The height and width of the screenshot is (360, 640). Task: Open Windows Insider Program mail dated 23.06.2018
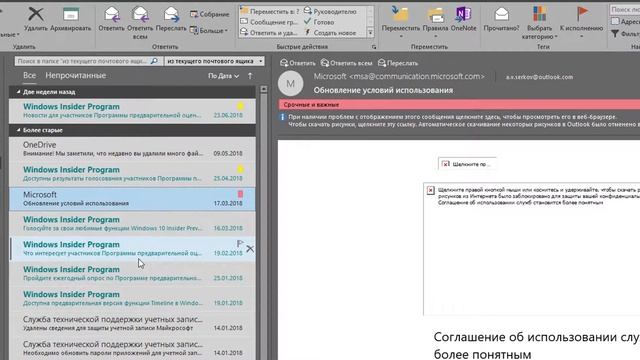[132, 111]
